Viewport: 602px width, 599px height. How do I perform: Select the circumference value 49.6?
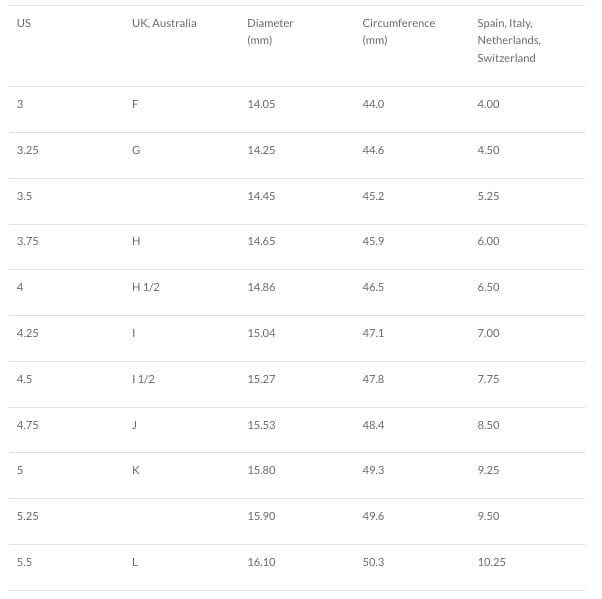point(373,516)
